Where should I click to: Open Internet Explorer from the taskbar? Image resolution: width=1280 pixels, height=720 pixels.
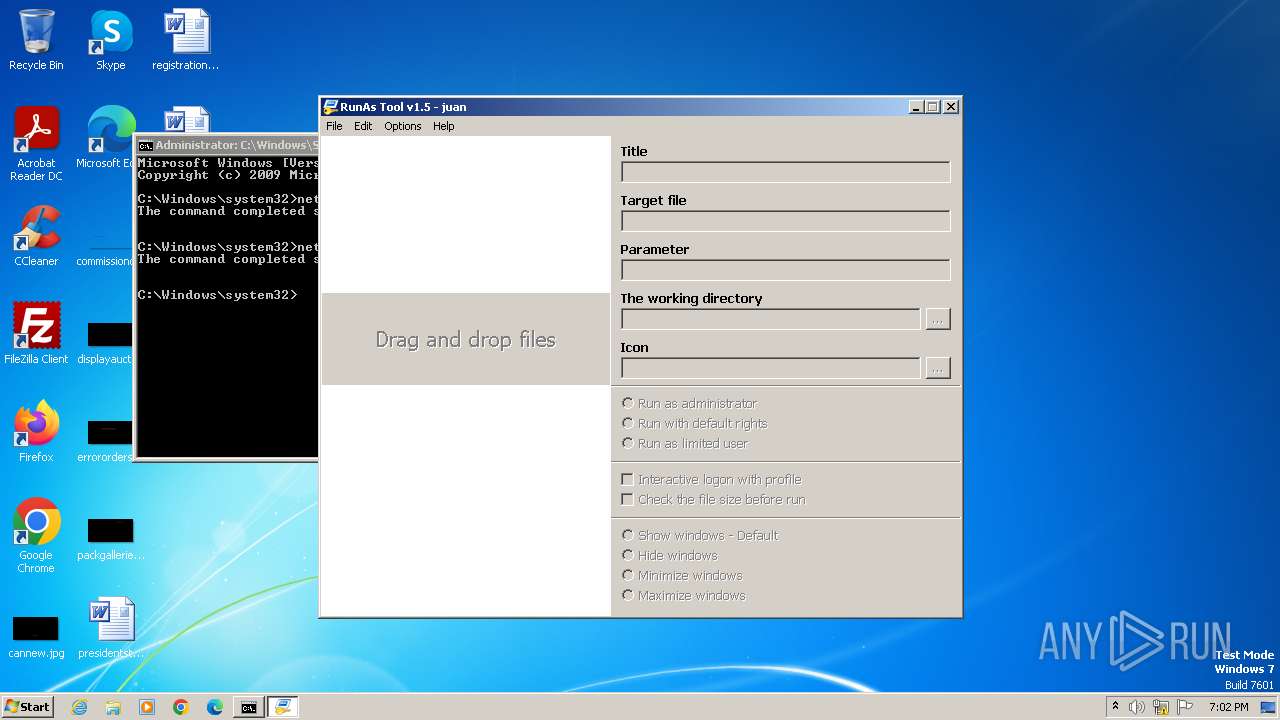pyautogui.click(x=79, y=707)
